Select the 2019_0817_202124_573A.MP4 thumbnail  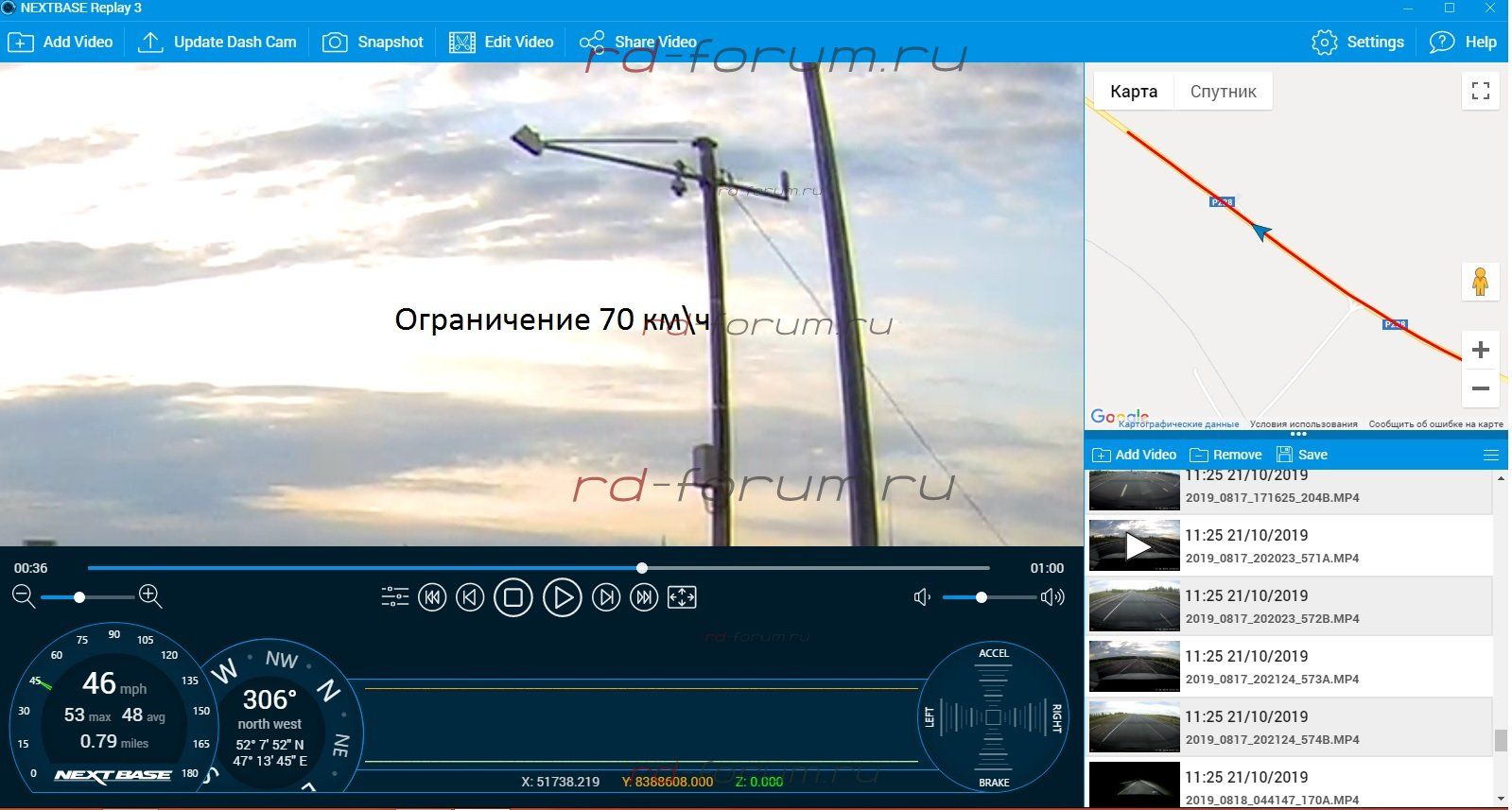1134,666
